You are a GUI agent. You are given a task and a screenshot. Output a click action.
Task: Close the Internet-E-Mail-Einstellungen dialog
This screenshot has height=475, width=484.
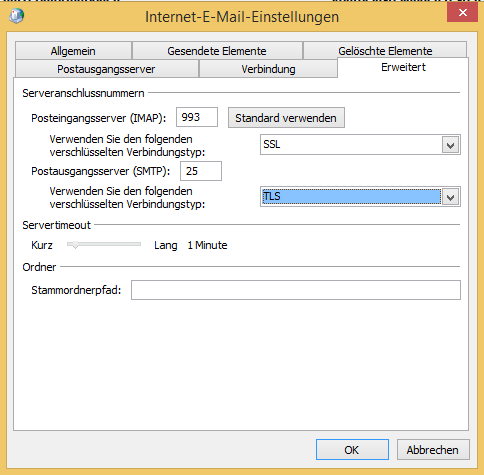point(463,13)
